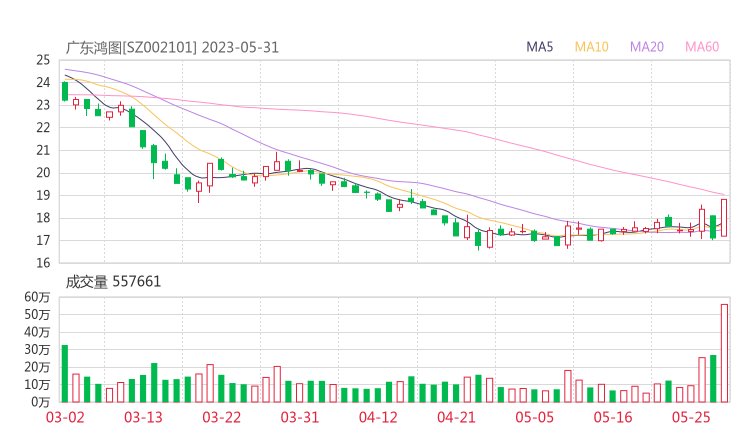
Task: Click the first green volume bar at 03-02
Action: 65,373
